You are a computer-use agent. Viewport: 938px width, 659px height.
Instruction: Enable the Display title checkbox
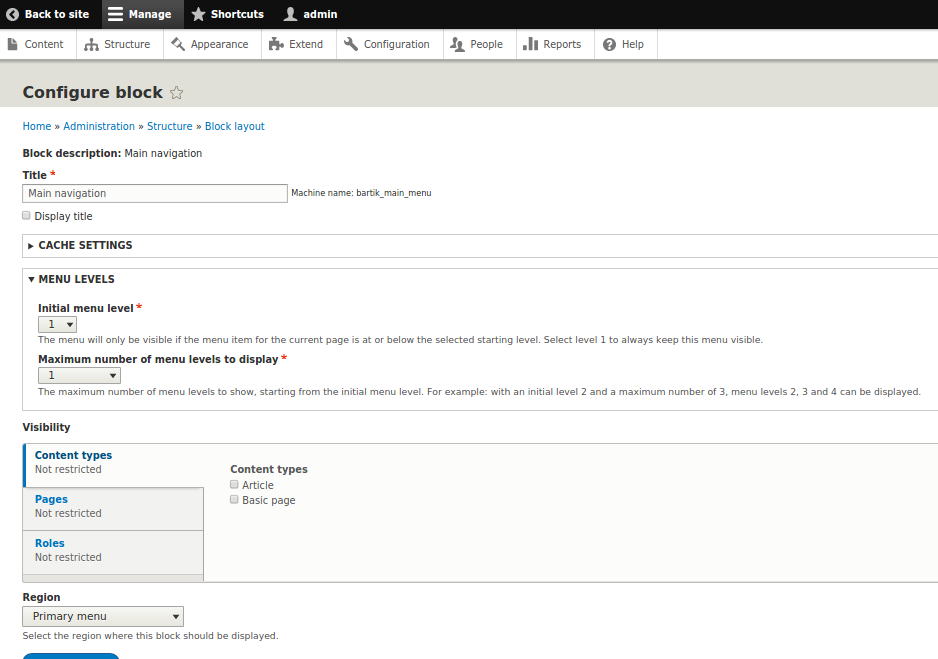click(25, 215)
